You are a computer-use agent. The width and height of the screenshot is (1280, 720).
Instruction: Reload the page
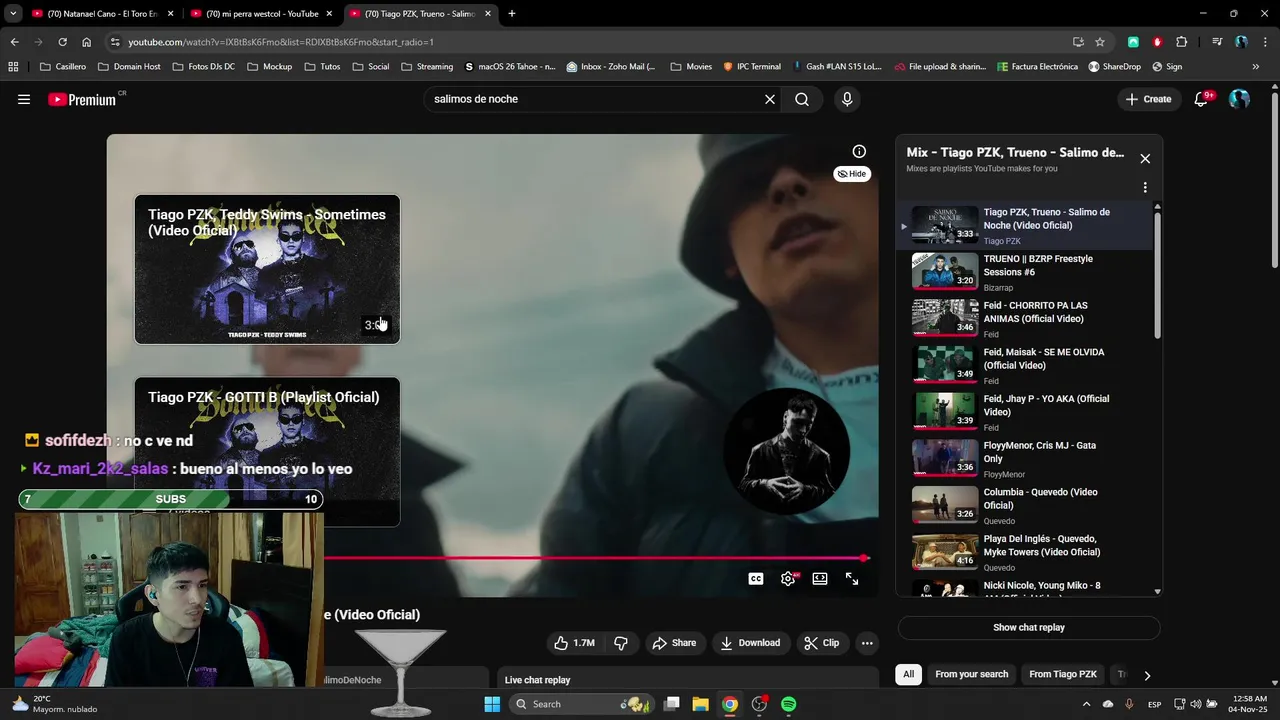62,42
